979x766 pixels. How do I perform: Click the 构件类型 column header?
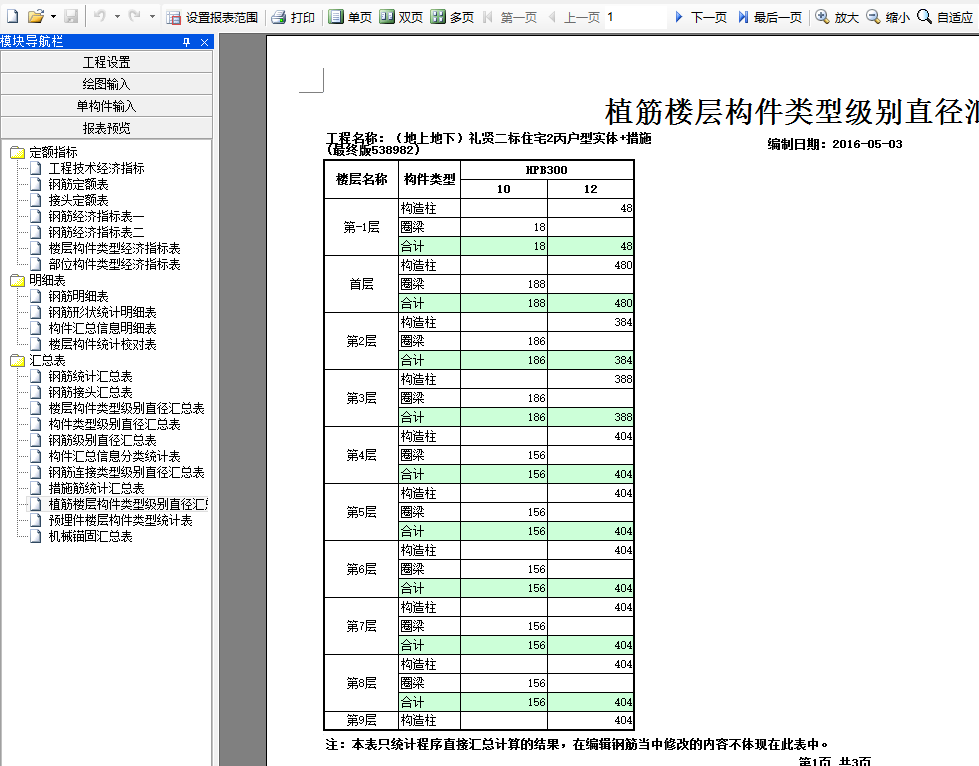point(430,180)
